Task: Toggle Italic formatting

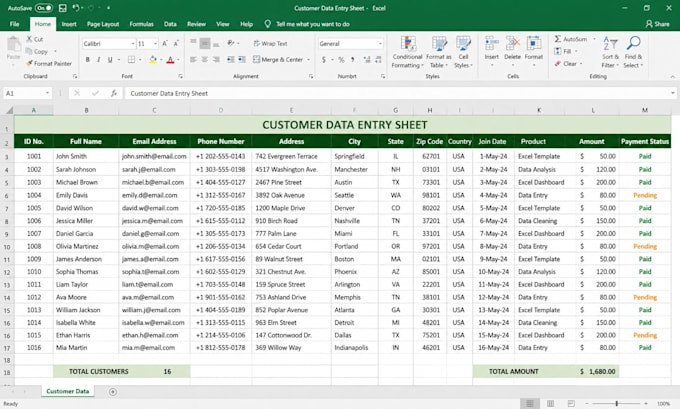Action: (x=99, y=60)
